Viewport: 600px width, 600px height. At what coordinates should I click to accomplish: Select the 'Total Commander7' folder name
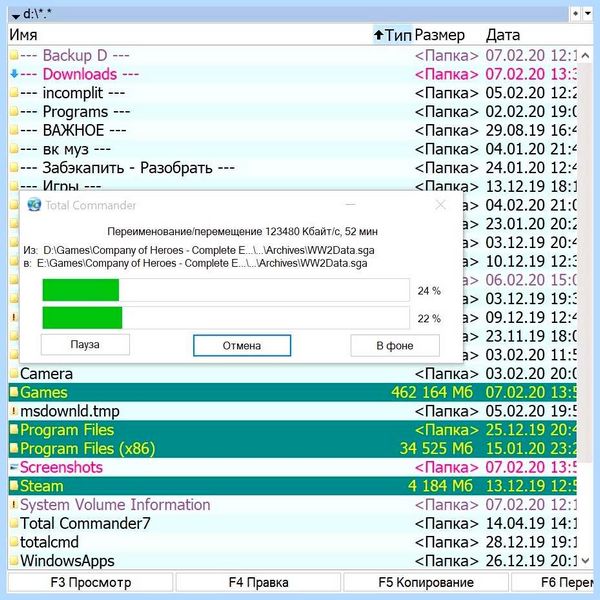pos(85,524)
